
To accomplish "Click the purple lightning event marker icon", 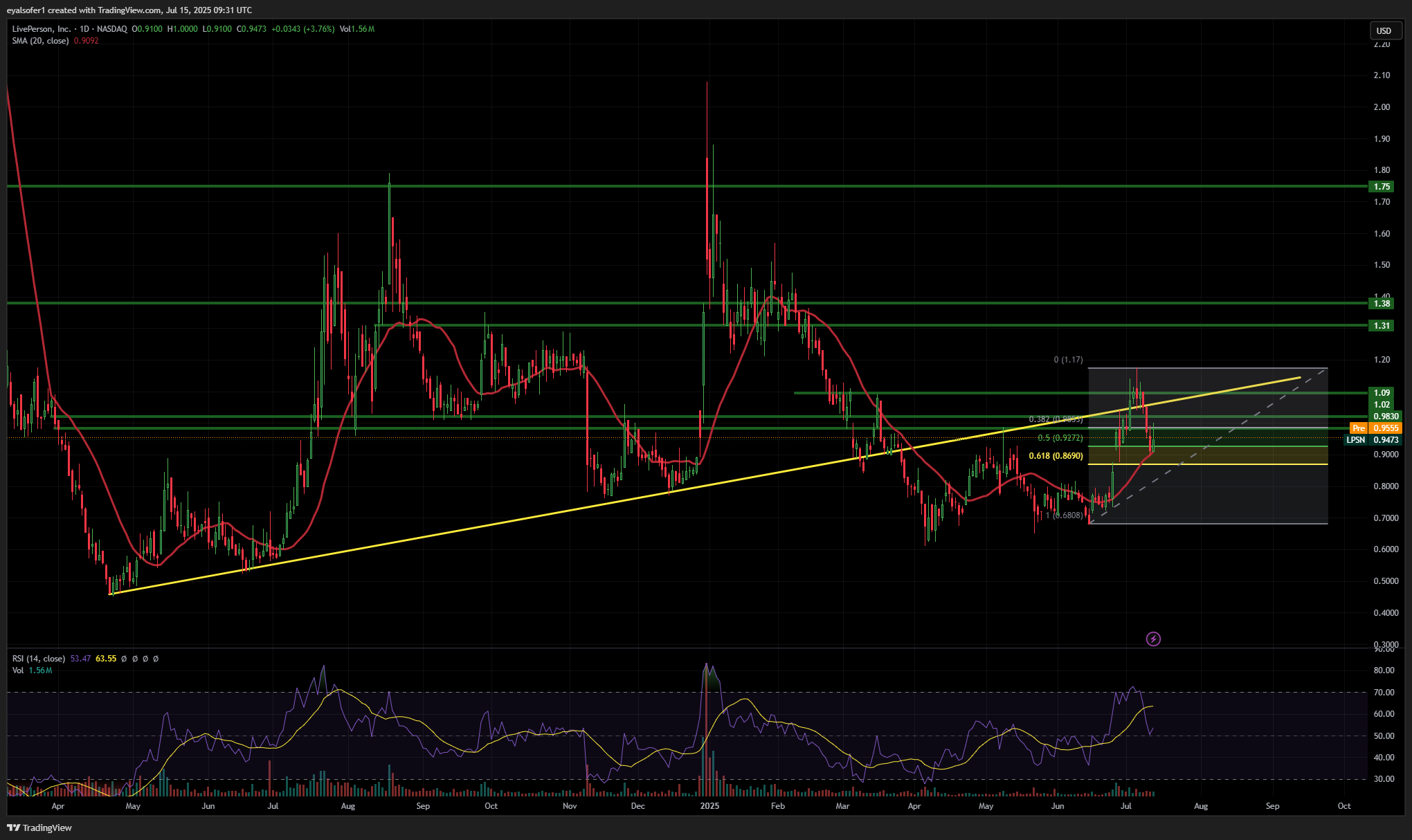I will tap(1153, 639).
